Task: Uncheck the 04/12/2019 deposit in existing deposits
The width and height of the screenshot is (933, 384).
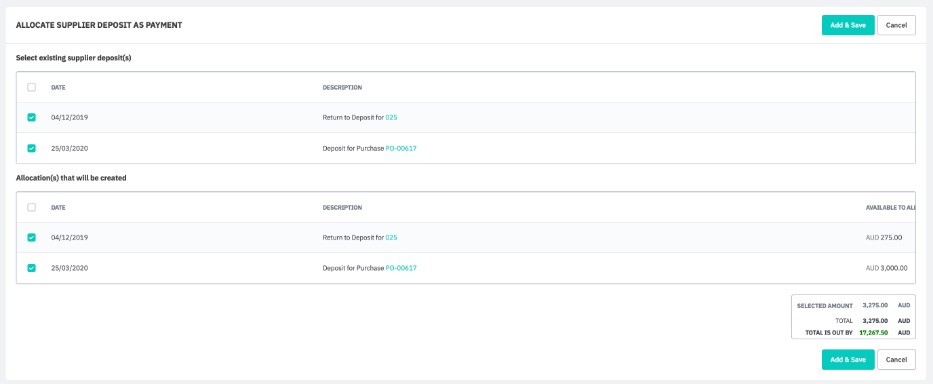Action: tap(32, 117)
